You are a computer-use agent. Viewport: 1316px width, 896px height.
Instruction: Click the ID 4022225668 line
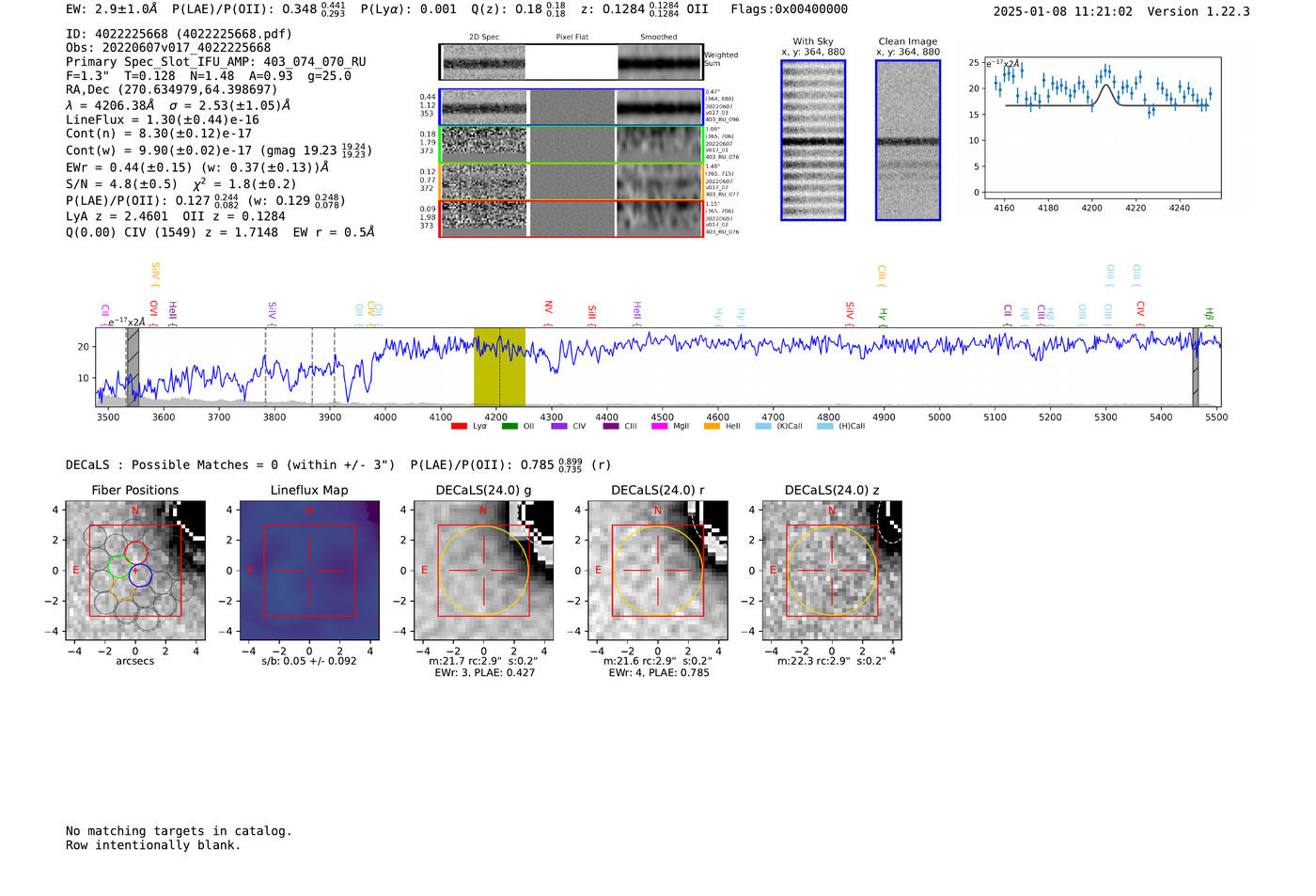[x=179, y=34]
